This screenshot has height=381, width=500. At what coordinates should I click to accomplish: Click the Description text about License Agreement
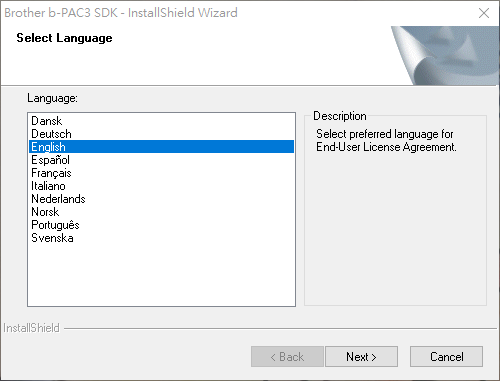pyautogui.click(x=386, y=140)
